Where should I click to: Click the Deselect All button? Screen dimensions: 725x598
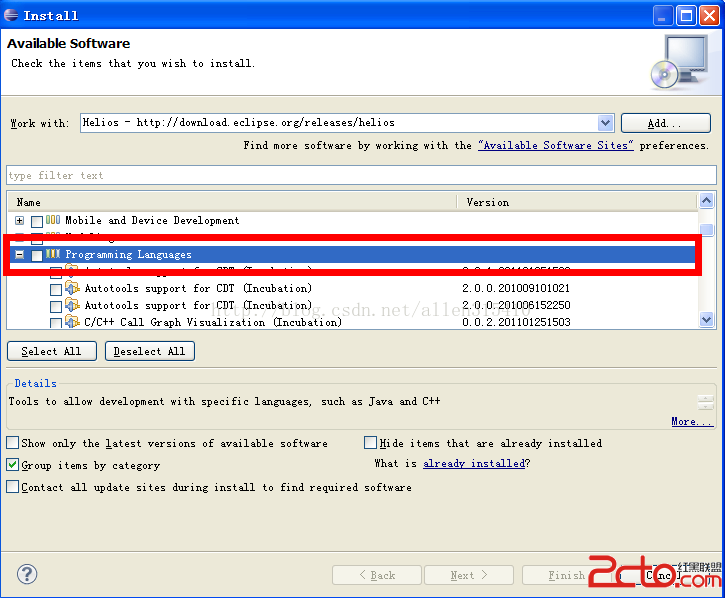[x=150, y=351]
